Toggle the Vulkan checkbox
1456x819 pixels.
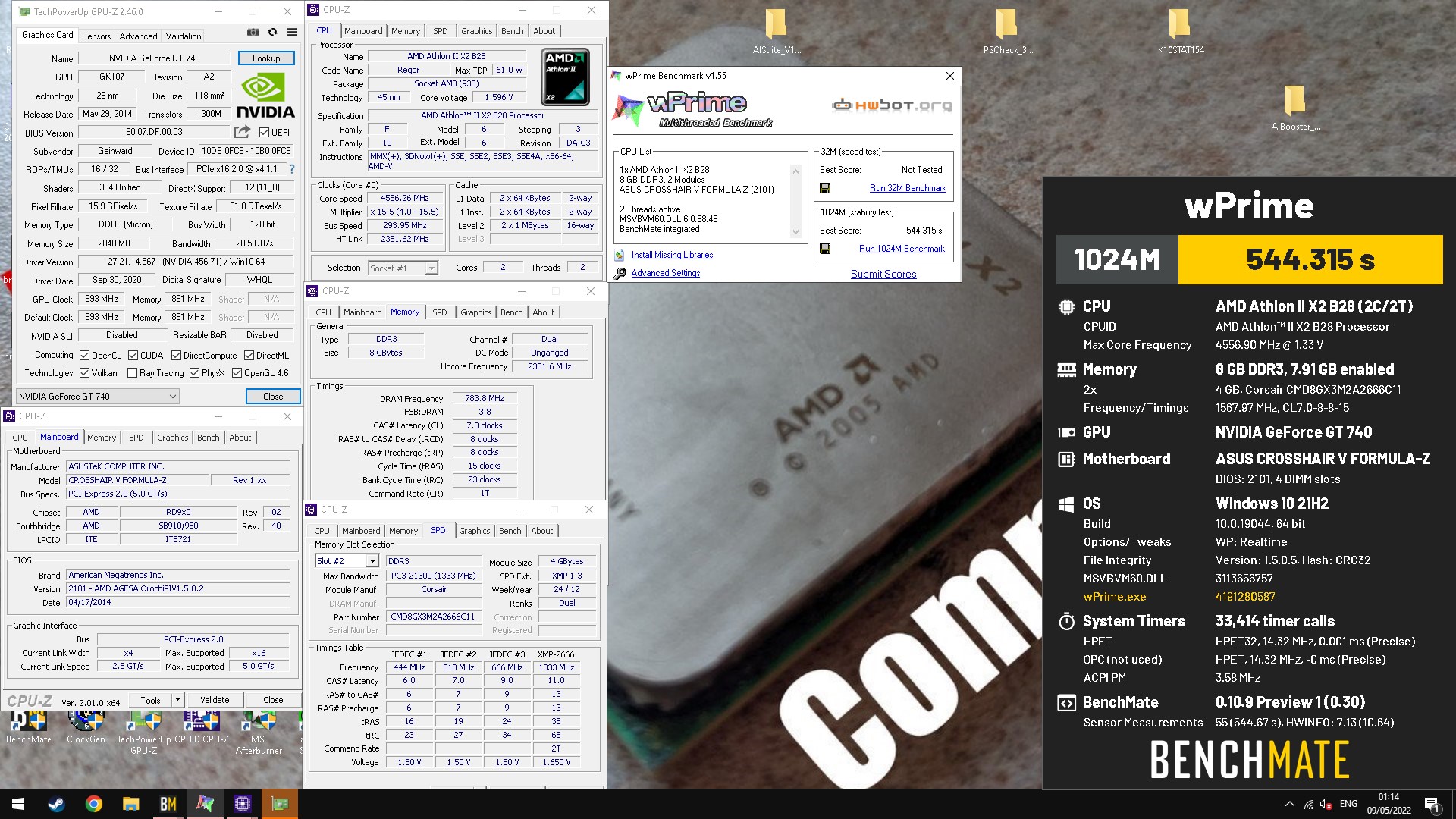85,373
